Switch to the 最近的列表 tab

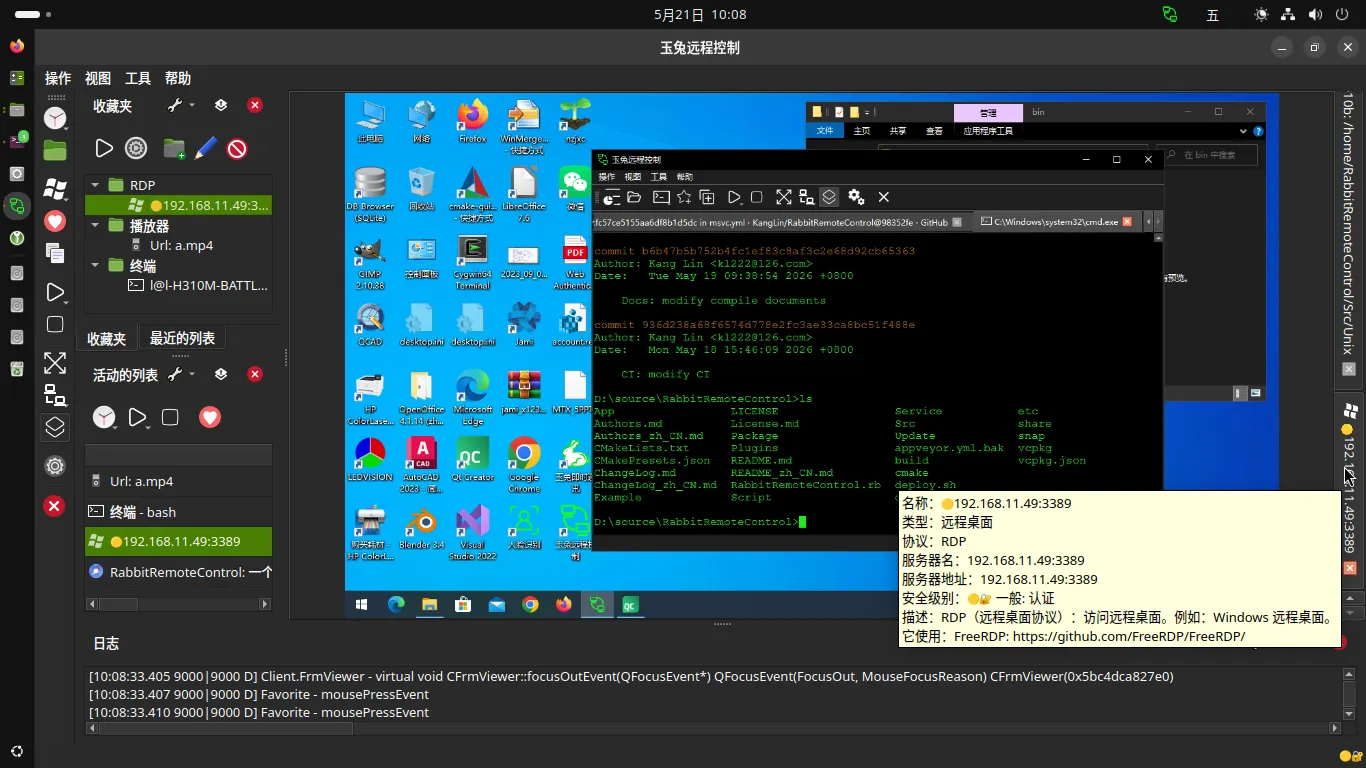pyautogui.click(x=182, y=338)
